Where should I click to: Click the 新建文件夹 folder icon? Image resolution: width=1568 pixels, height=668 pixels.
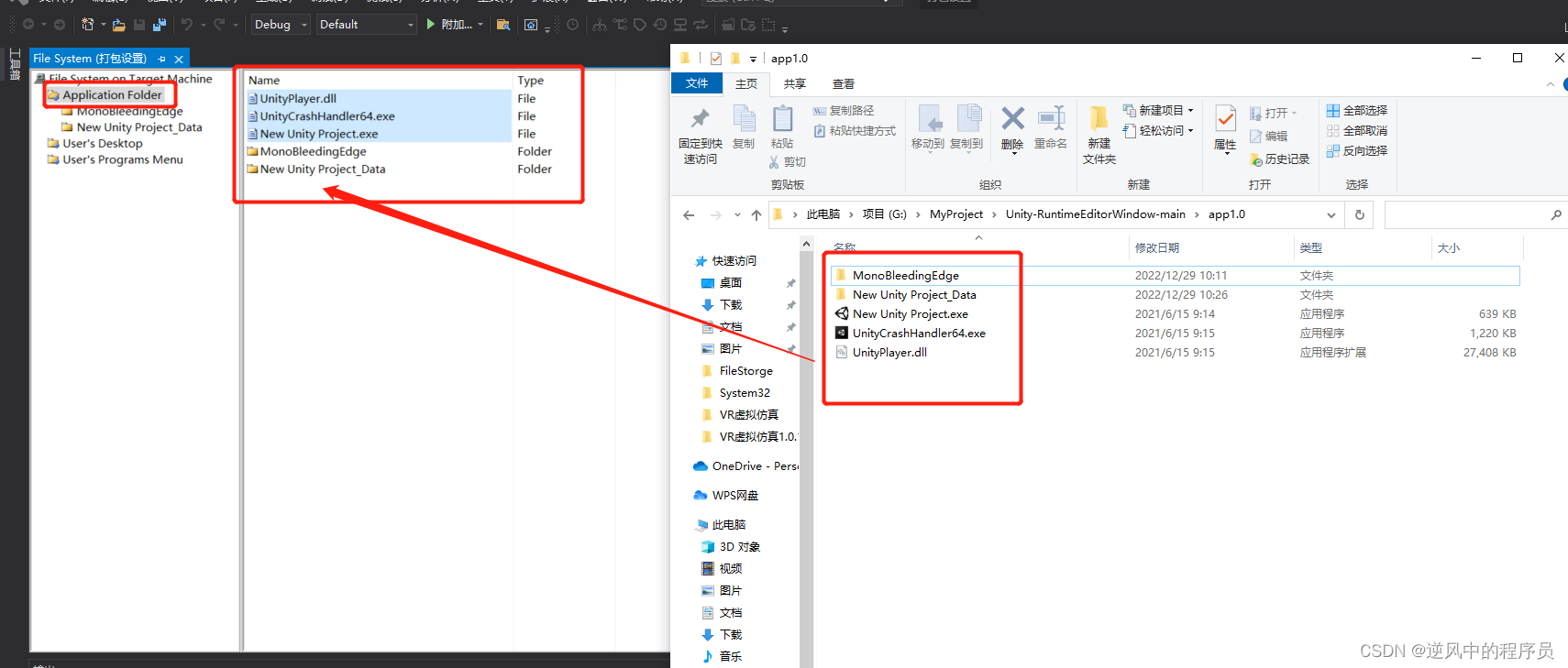1098,119
